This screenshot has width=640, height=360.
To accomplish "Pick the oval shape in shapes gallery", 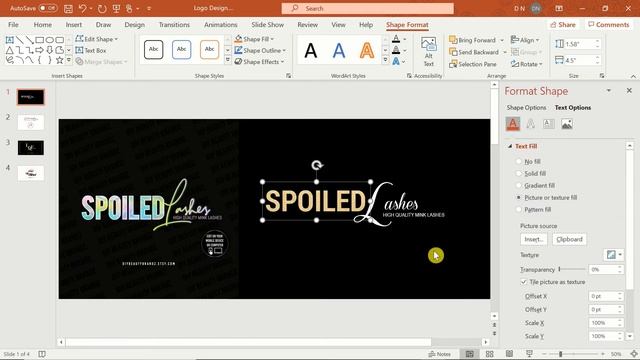I will pos(49,40).
